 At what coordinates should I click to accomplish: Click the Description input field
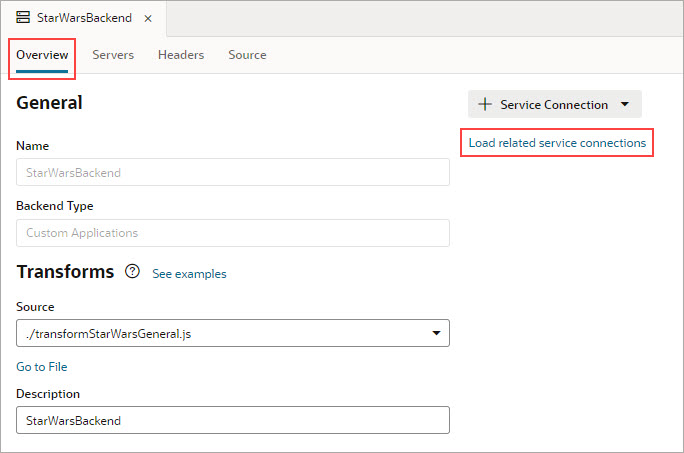(233, 420)
